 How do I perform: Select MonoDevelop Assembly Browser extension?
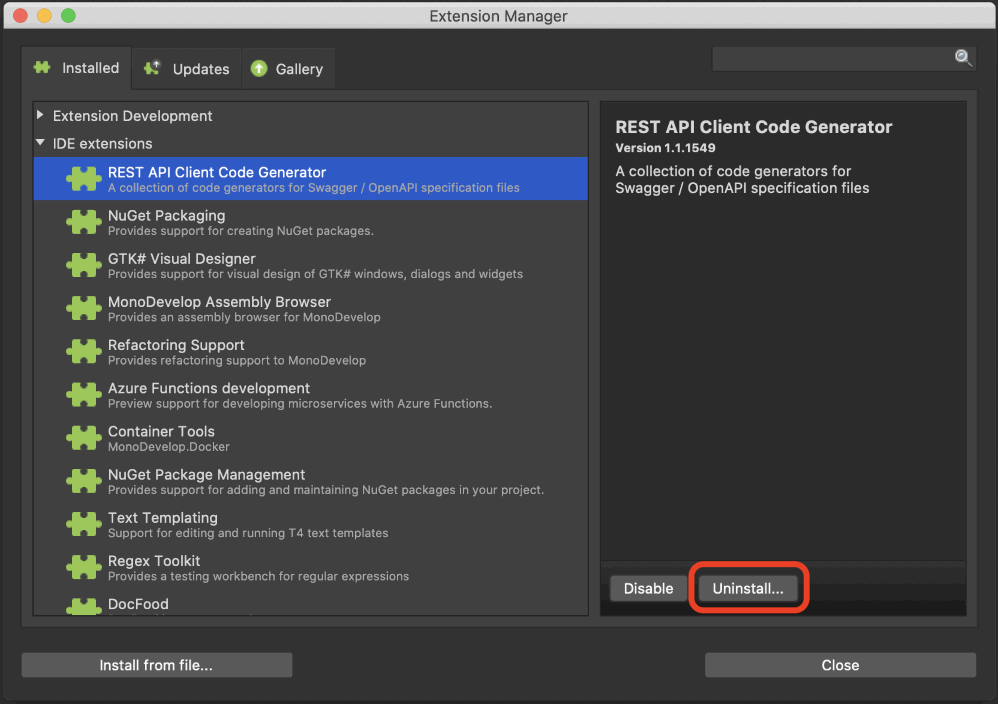point(311,309)
